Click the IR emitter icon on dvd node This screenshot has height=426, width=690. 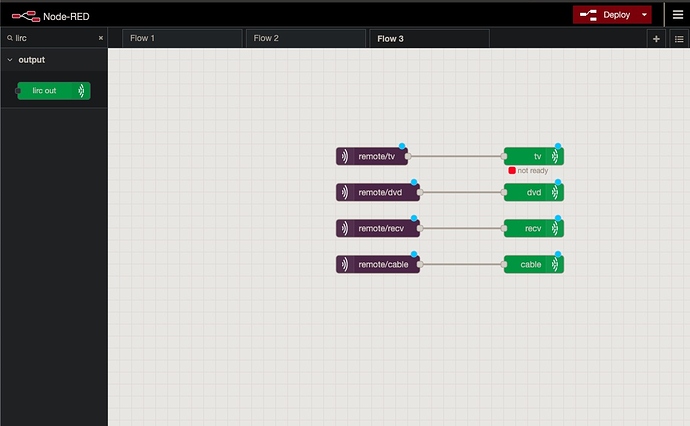click(555, 192)
